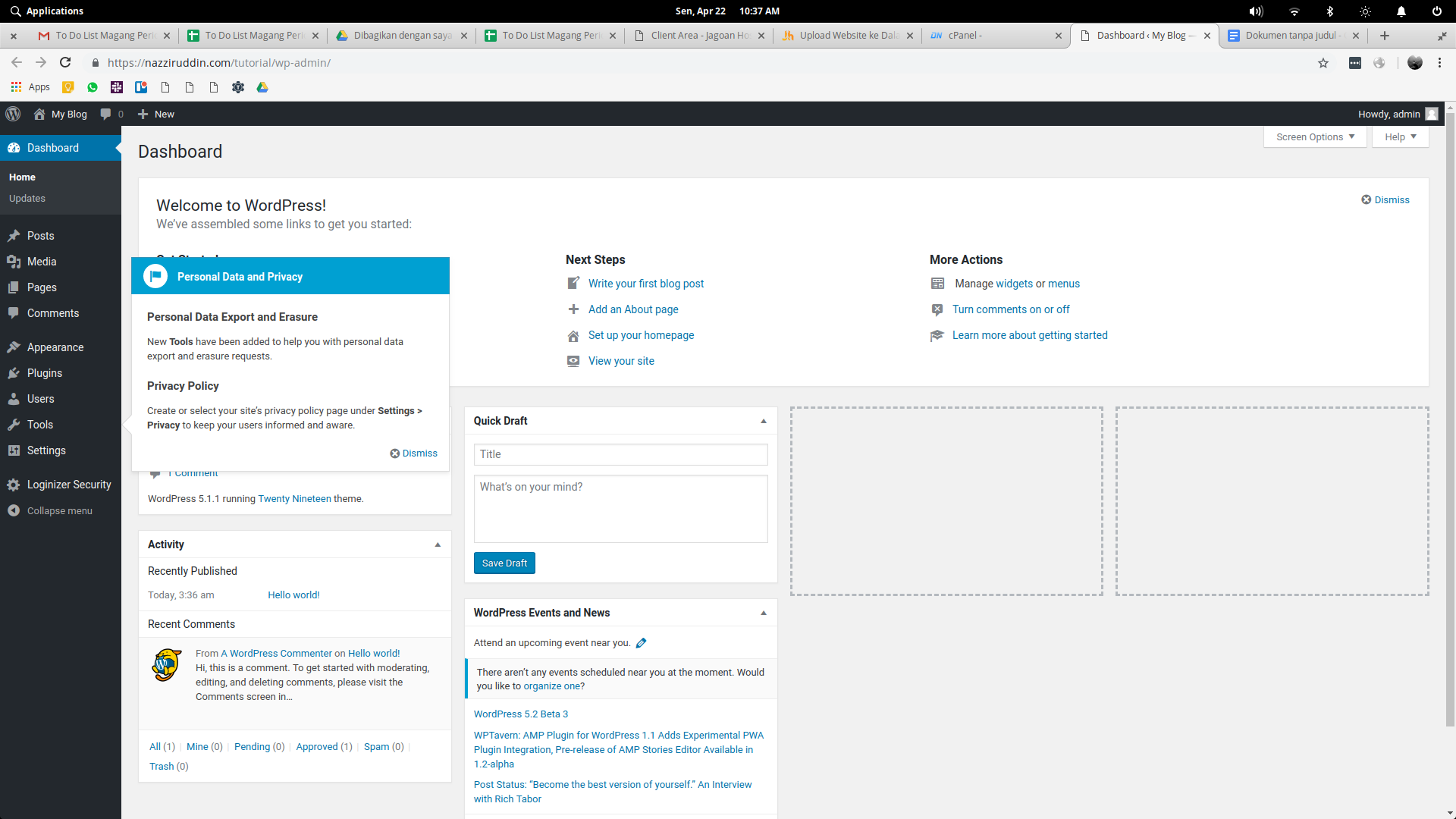1456x819 pixels.
Task: Open the menus link under More Actions
Action: coord(1064,284)
